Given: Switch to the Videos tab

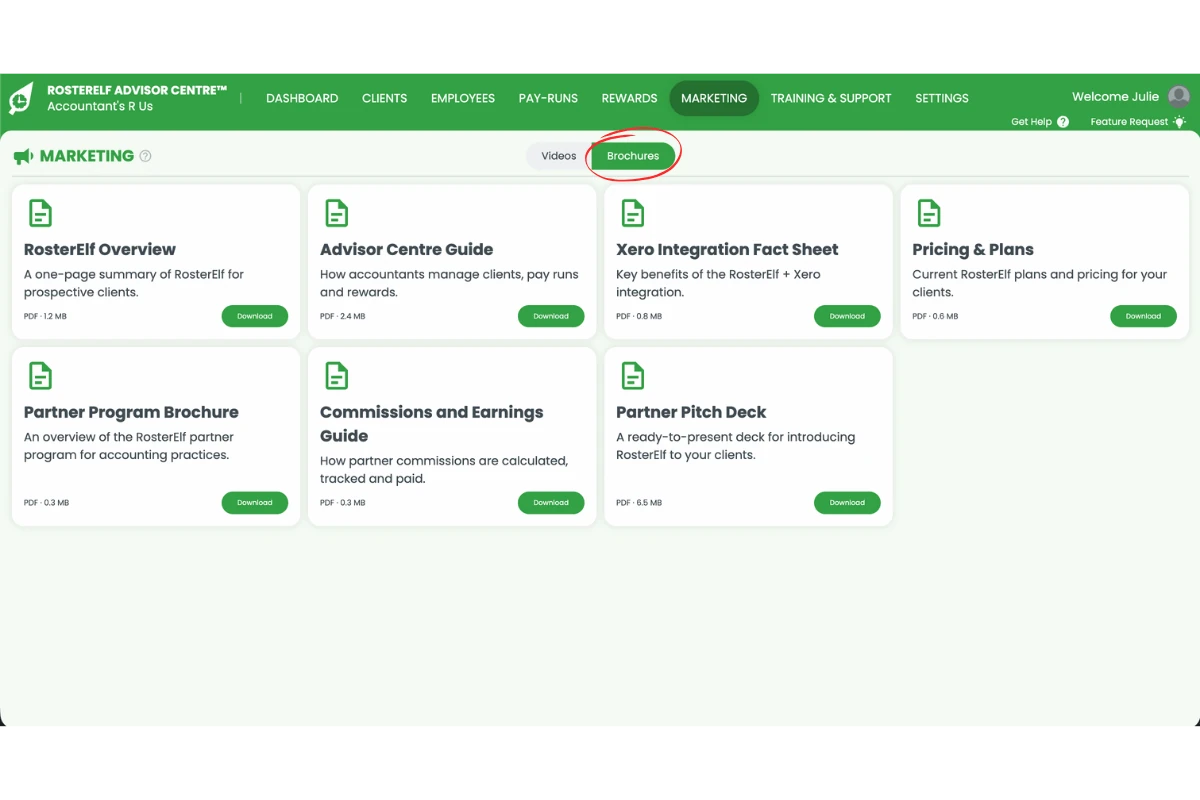Looking at the screenshot, I should pos(559,156).
